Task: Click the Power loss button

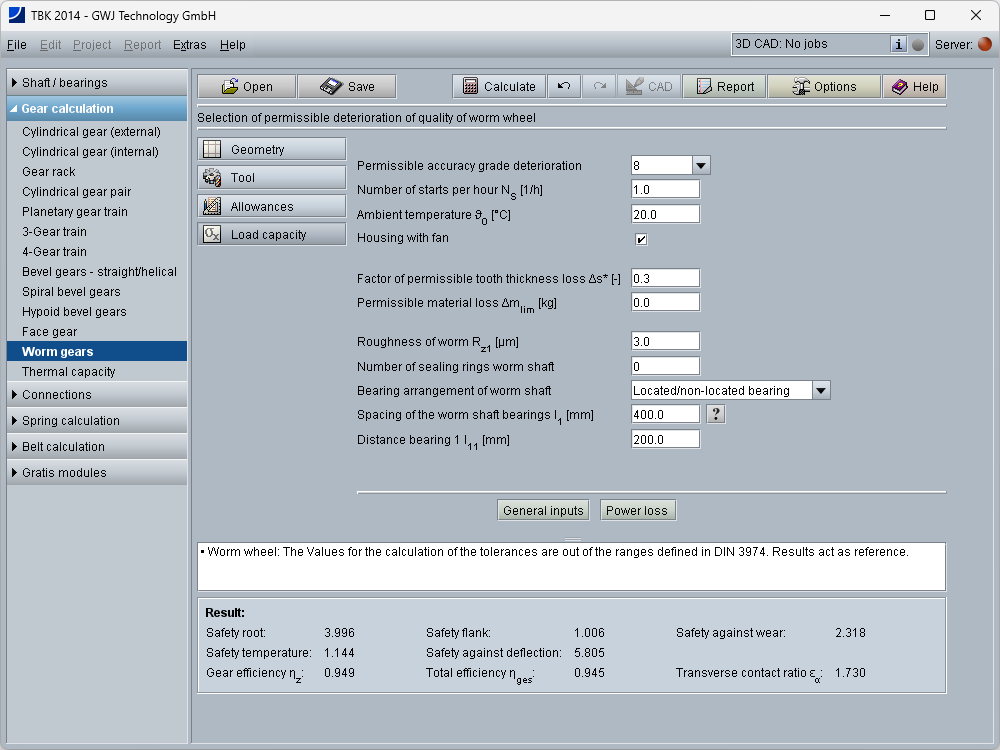Action: pyautogui.click(x=637, y=511)
